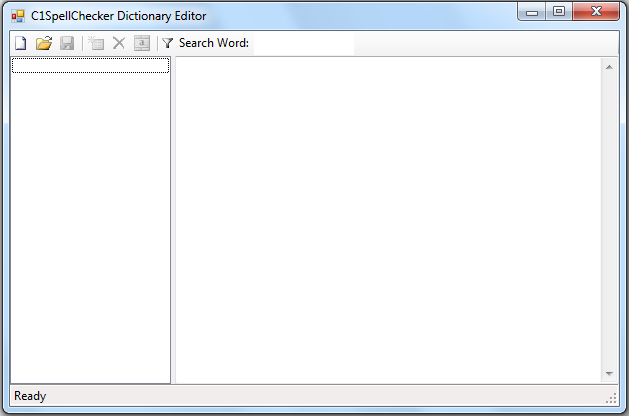This screenshot has height=416, width=629.
Task: Delete the selected word with the X icon
Action: tap(119, 44)
